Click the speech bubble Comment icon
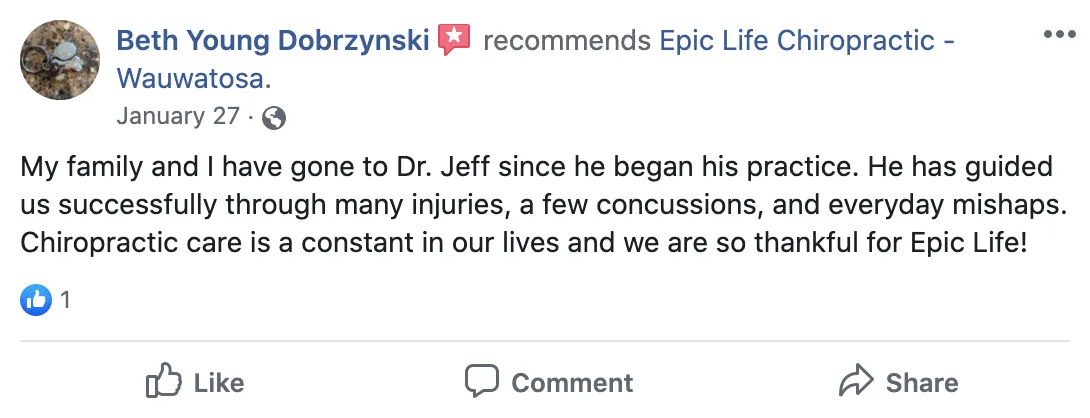Image resolution: width=1090 pixels, height=418 pixels. [482, 380]
